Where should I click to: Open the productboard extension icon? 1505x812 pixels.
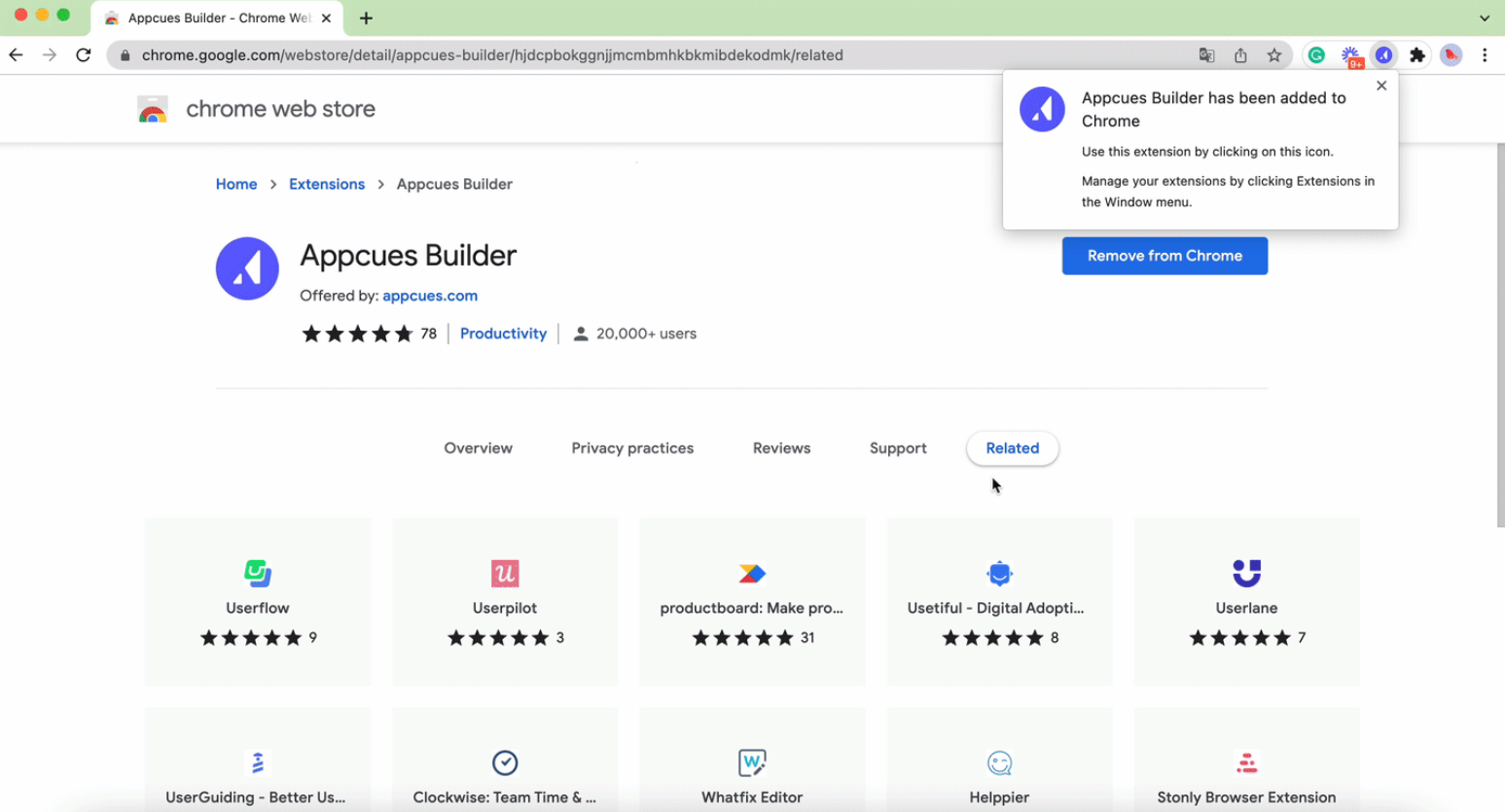coord(752,573)
